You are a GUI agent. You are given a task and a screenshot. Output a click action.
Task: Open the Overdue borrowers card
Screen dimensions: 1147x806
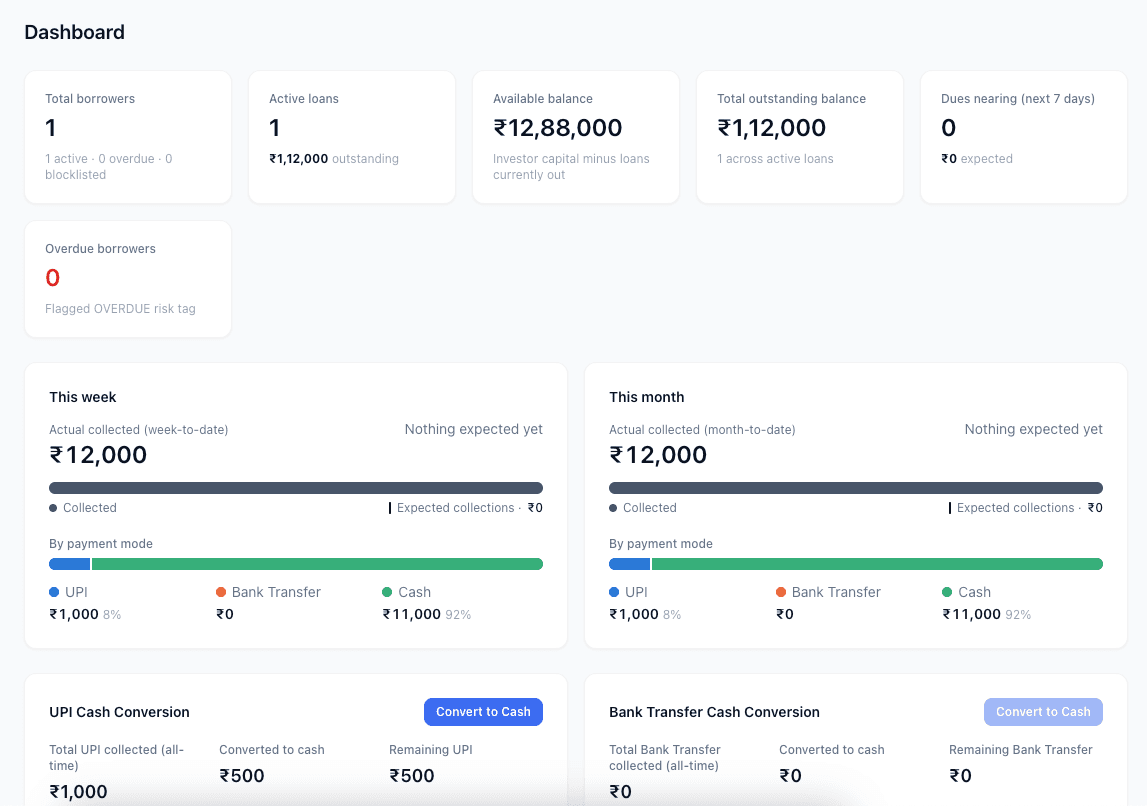(128, 279)
